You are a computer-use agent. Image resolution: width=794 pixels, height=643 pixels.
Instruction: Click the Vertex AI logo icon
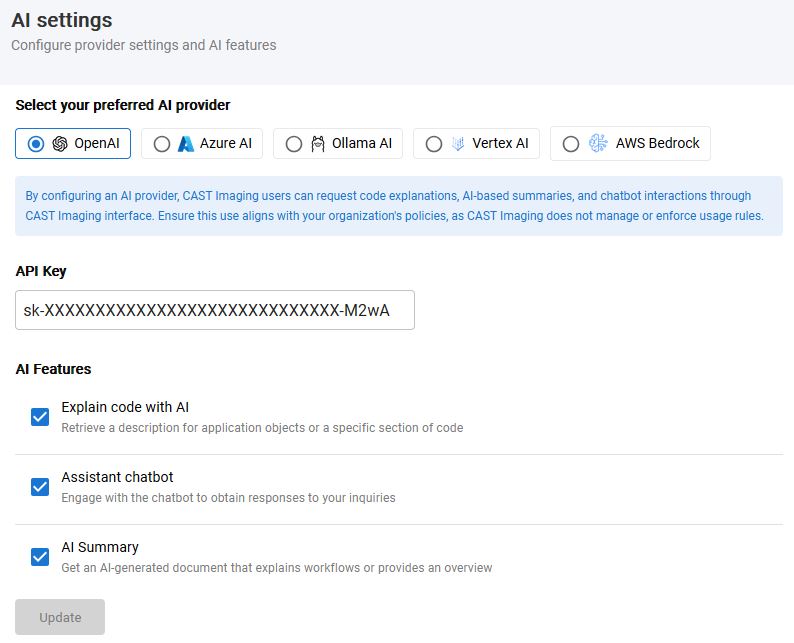(x=458, y=144)
